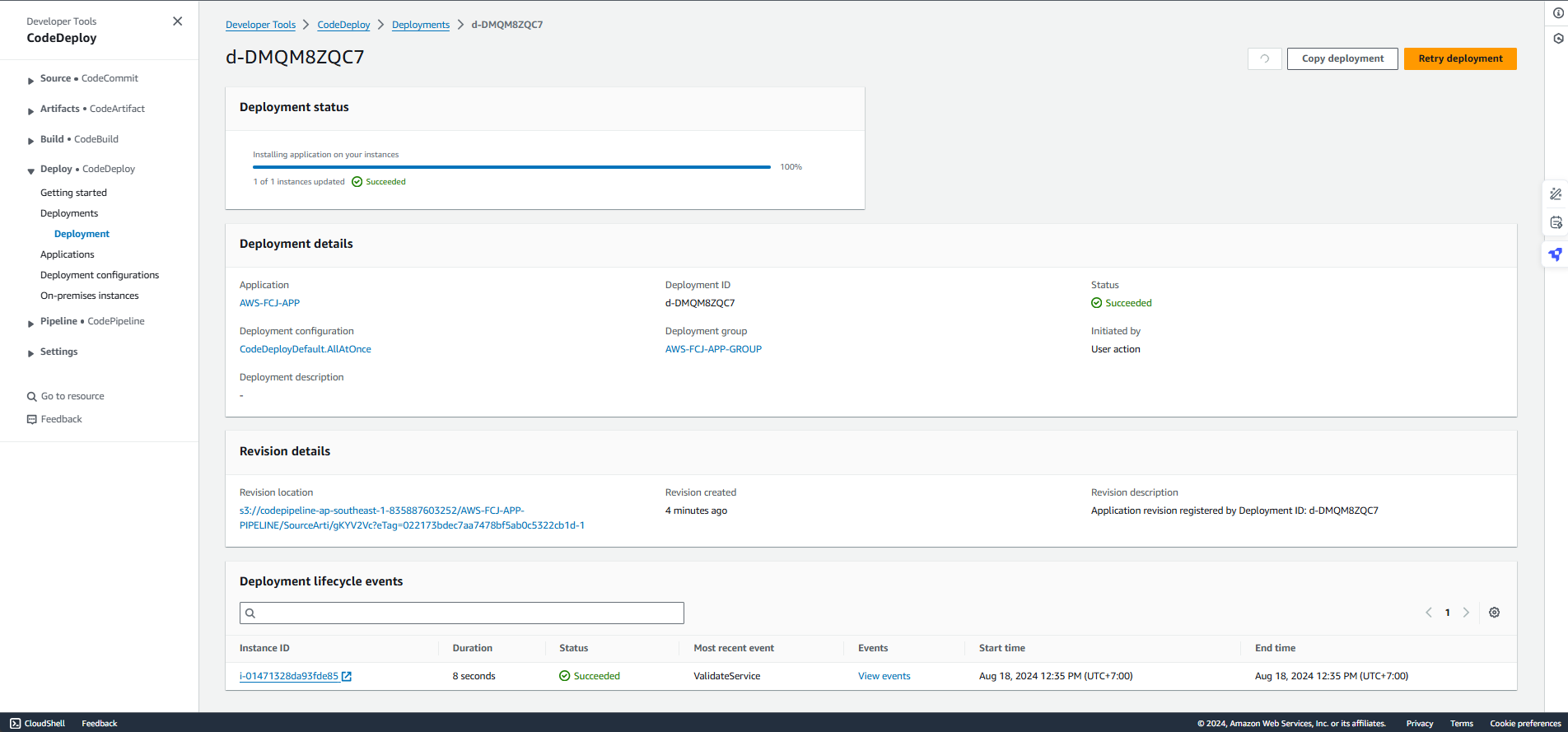Click the Duration column header
Screen dimensions: 1568x732
click(472, 648)
